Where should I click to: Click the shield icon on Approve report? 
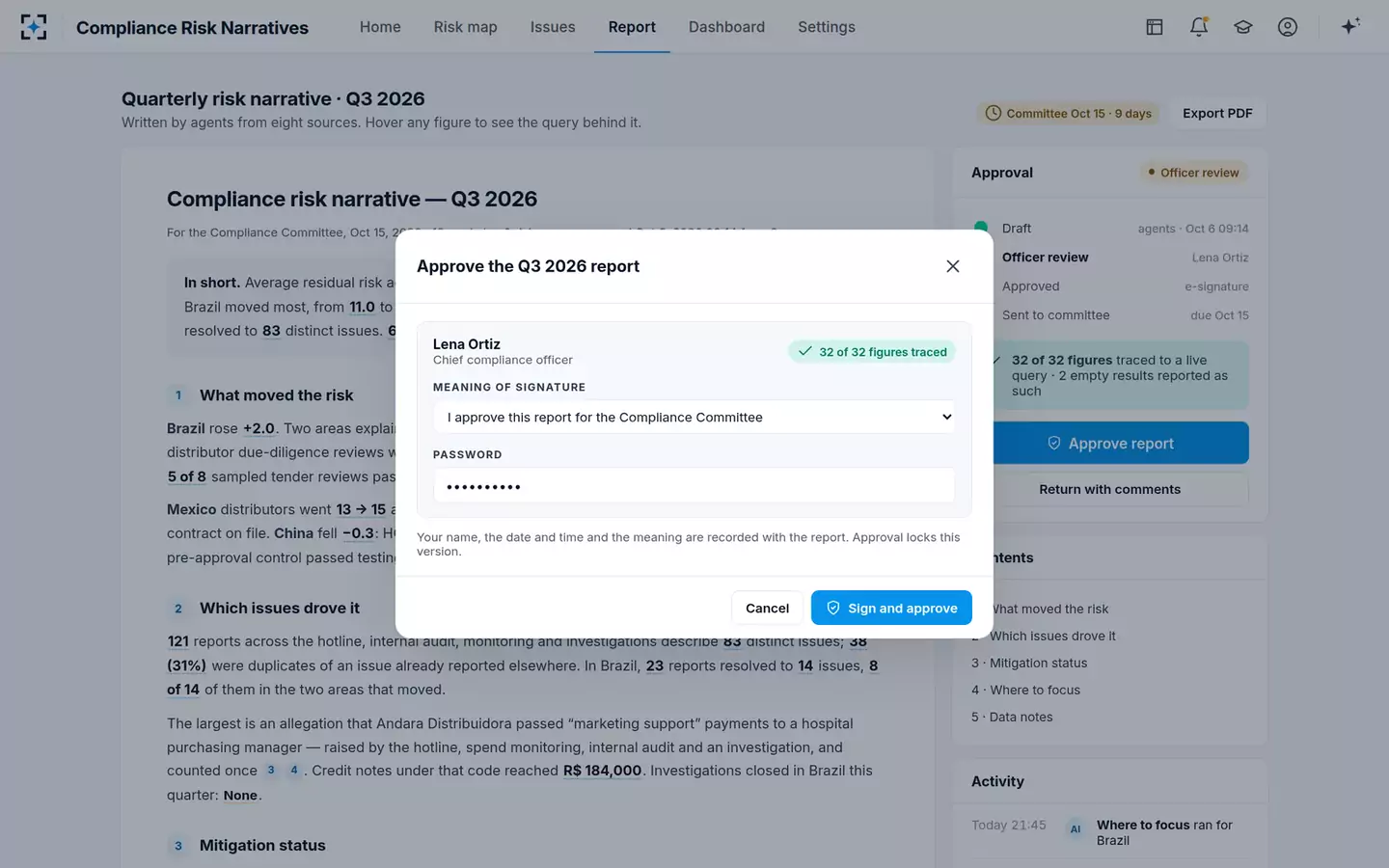(x=1054, y=443)
